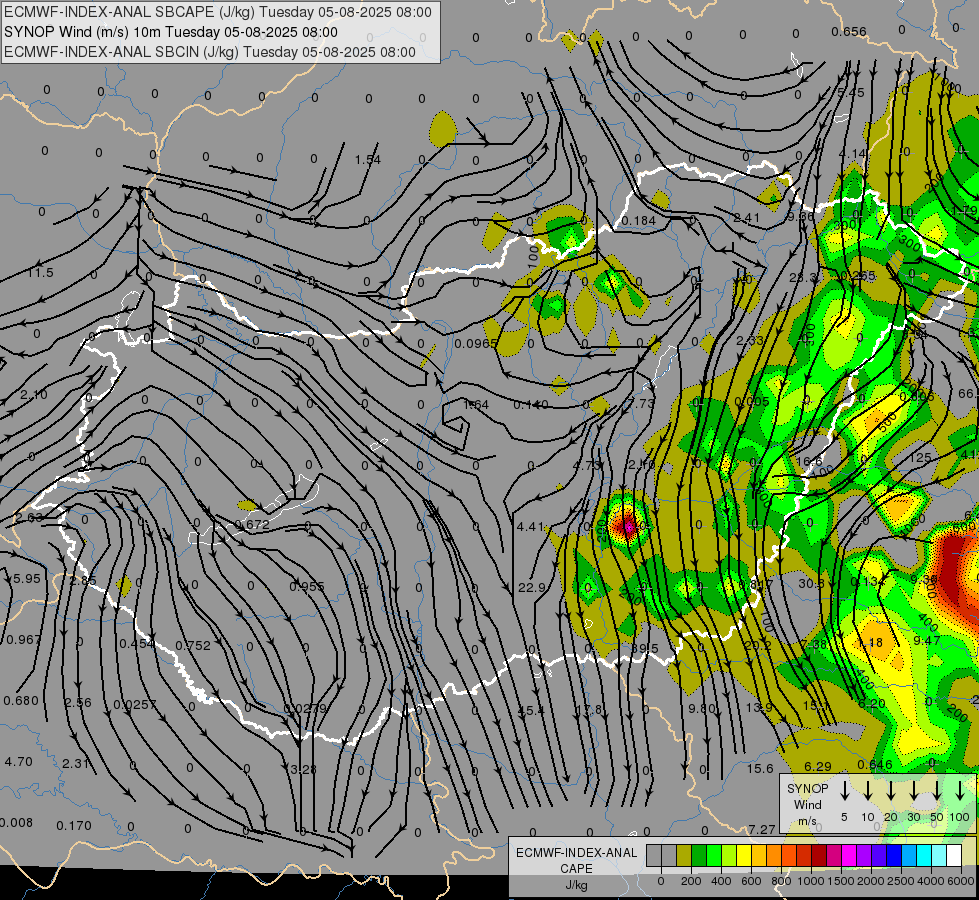The height and width of the screenshot is (900, 979).
Task: Click the map value 4.41
Action: (530, 527)
